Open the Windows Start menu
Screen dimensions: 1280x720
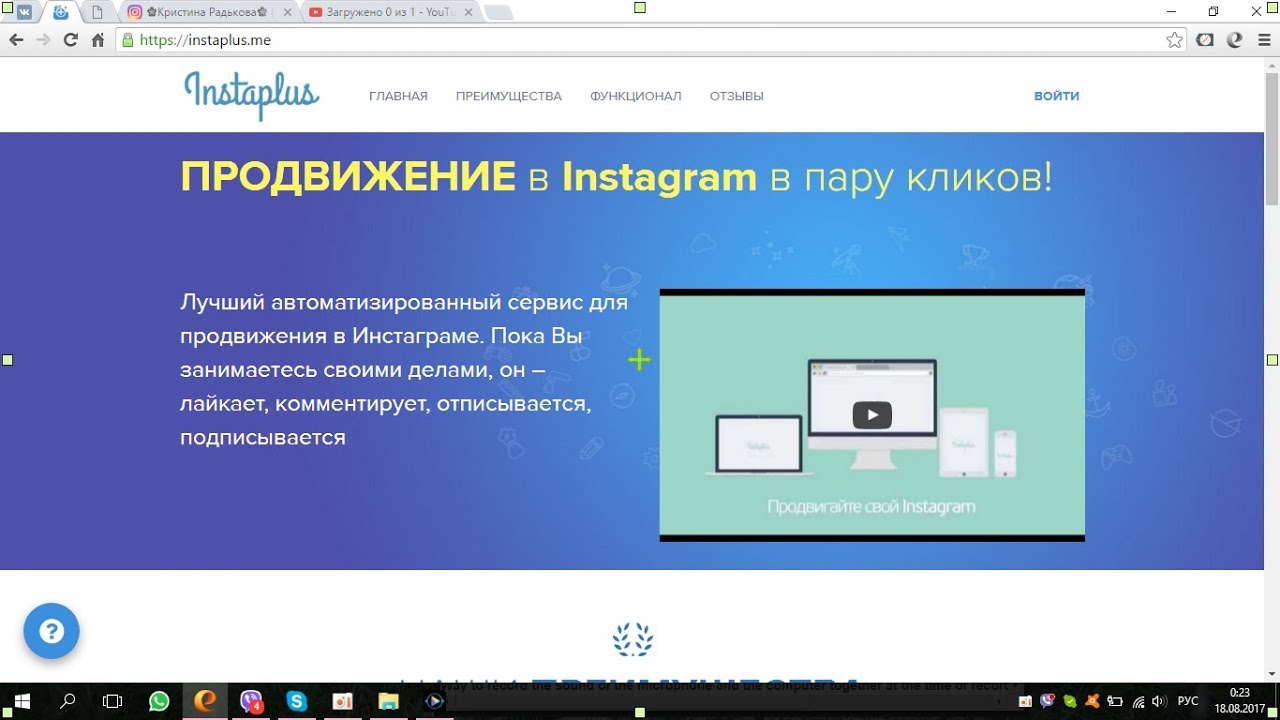[21, 701]
